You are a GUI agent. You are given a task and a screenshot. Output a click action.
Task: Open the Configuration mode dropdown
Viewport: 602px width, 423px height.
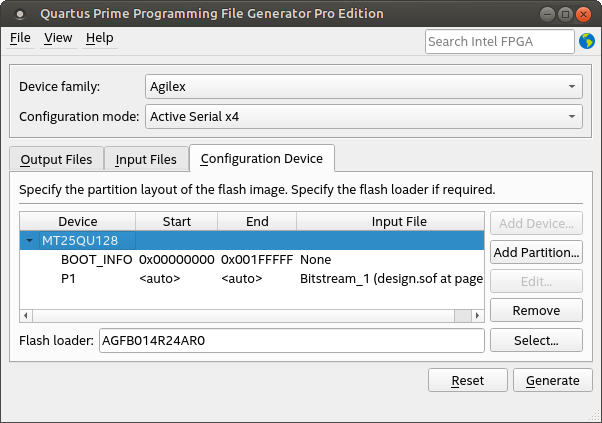coord(362,117)
